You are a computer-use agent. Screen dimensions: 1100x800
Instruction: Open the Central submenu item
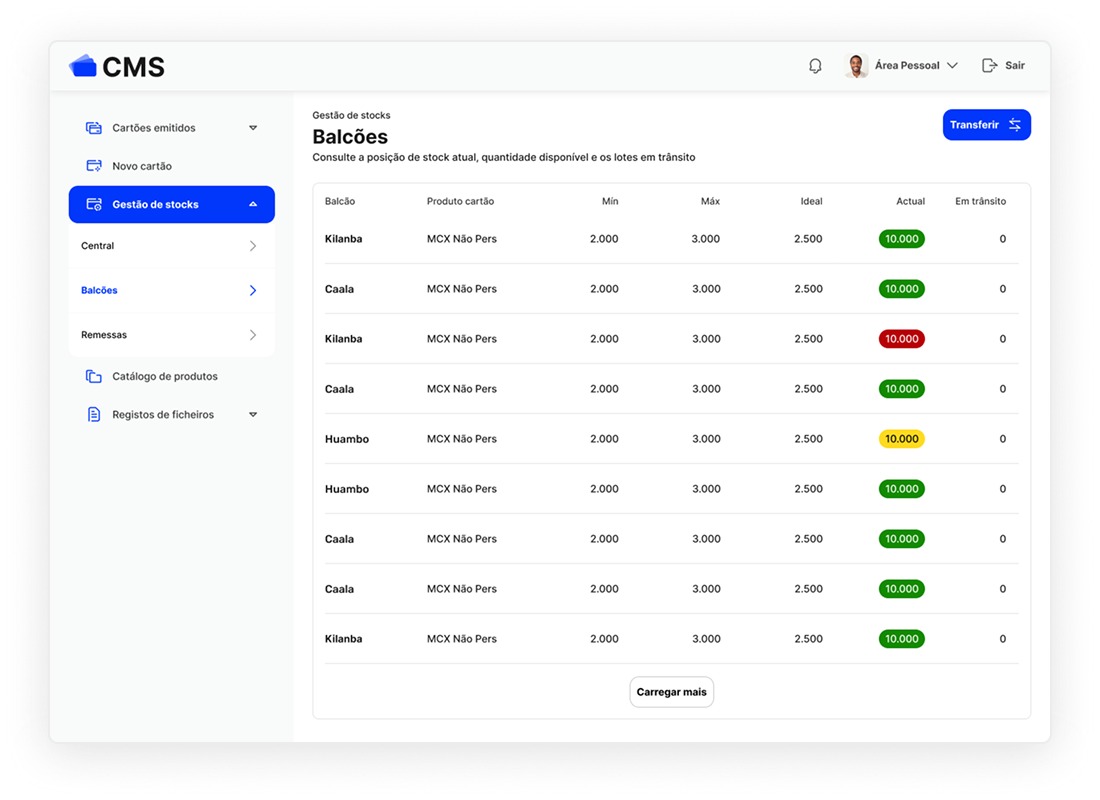click(x=171, y=246)
